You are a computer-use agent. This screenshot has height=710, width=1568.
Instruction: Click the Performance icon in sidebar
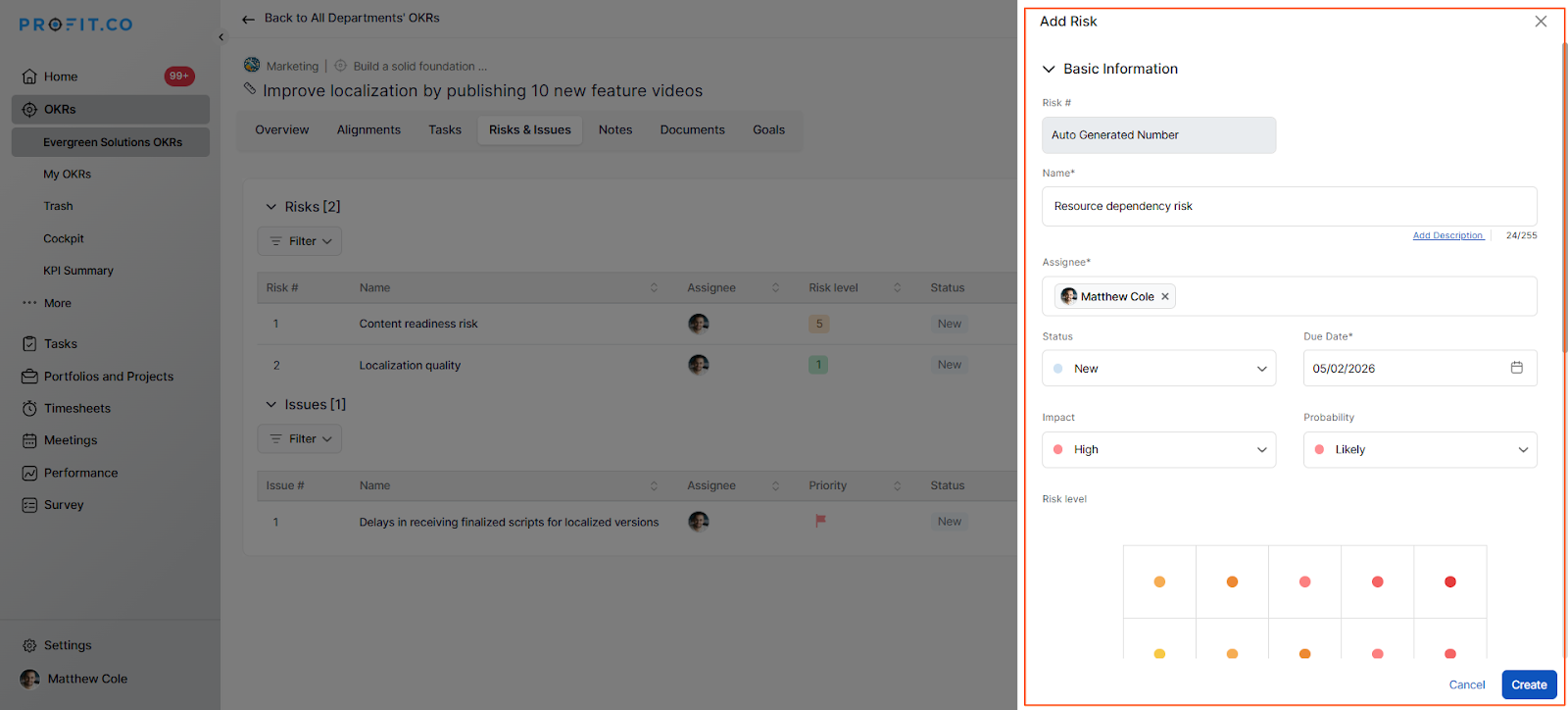(29, 474)
